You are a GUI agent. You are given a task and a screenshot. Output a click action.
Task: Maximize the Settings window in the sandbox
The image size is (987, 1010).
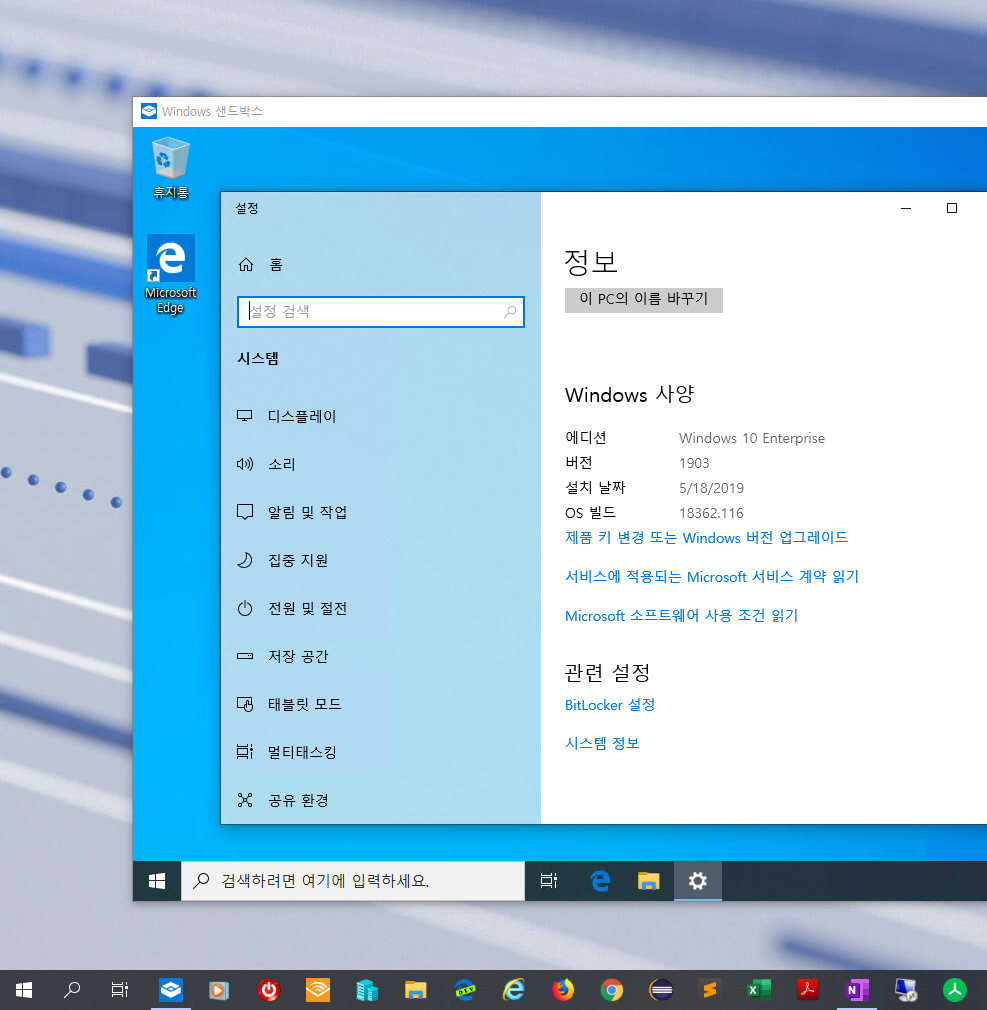[x=952, y=208]
